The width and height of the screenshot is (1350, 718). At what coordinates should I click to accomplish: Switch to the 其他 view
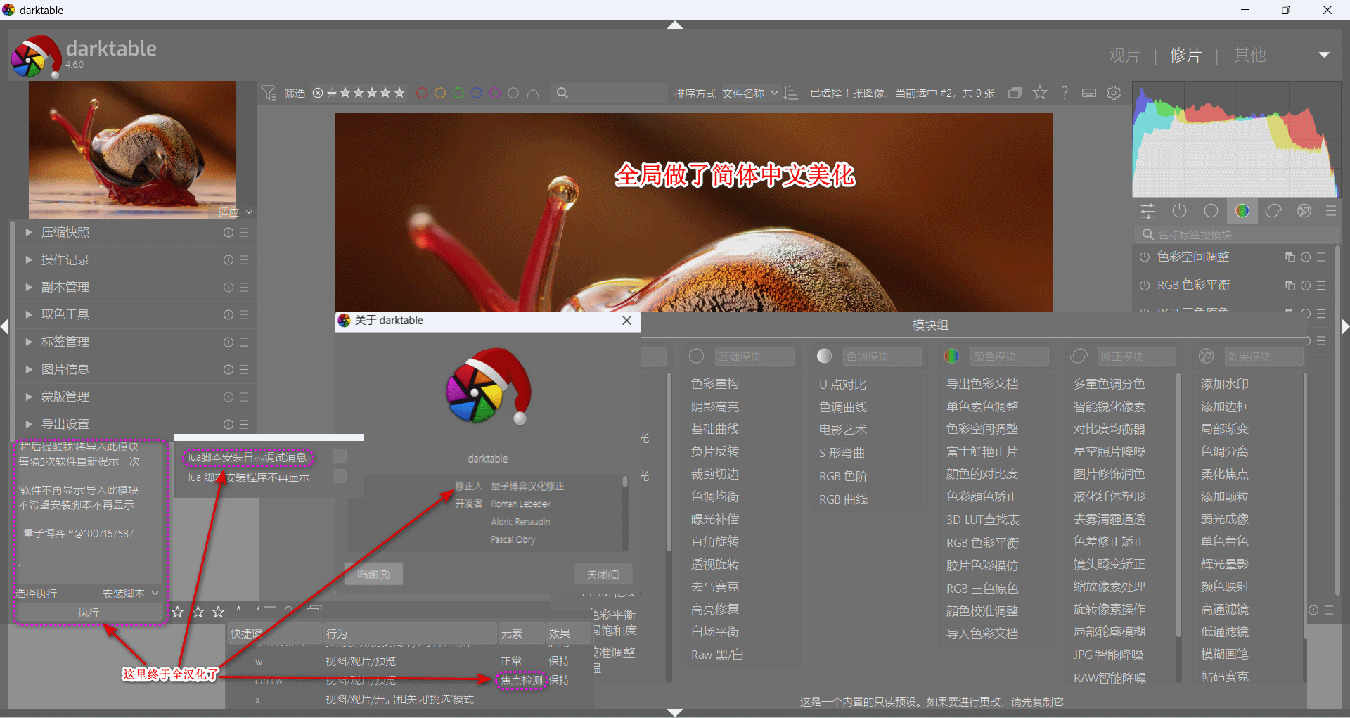coord(1250,55)
